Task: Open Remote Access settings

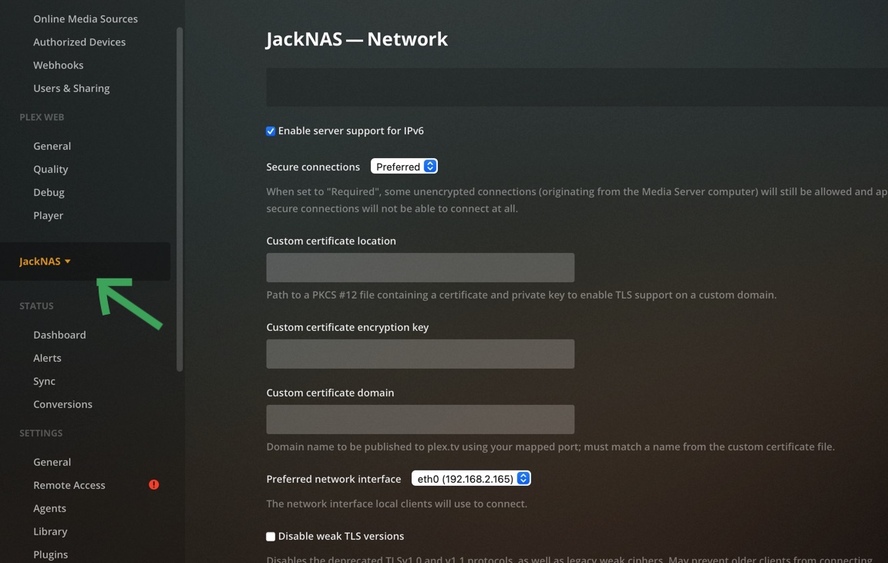Action: click(x=69, y=485)
